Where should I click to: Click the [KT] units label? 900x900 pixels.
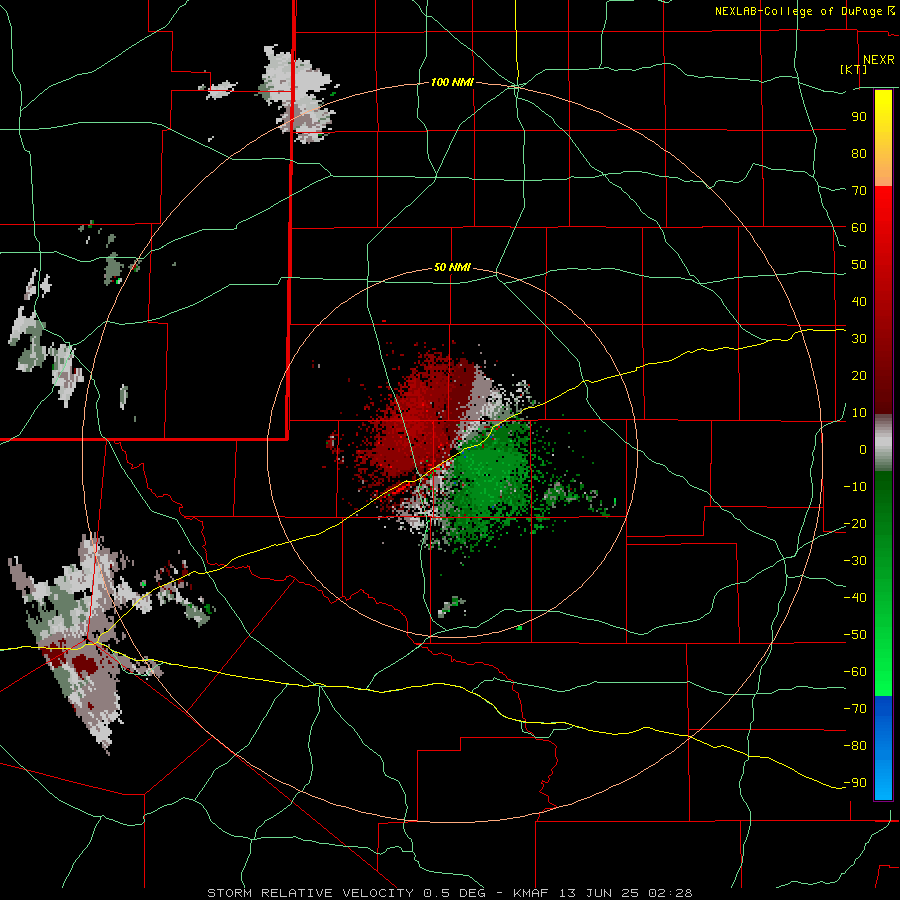pos(853,69)
